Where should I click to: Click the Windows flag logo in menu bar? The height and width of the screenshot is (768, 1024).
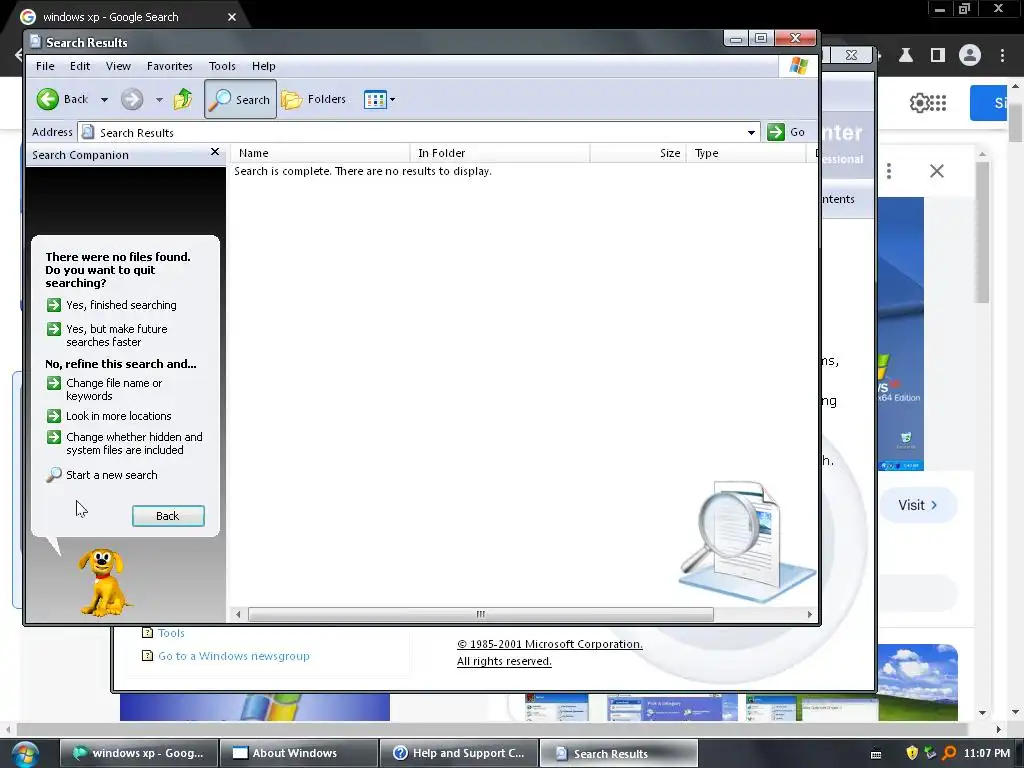click(x=798, y=66)
